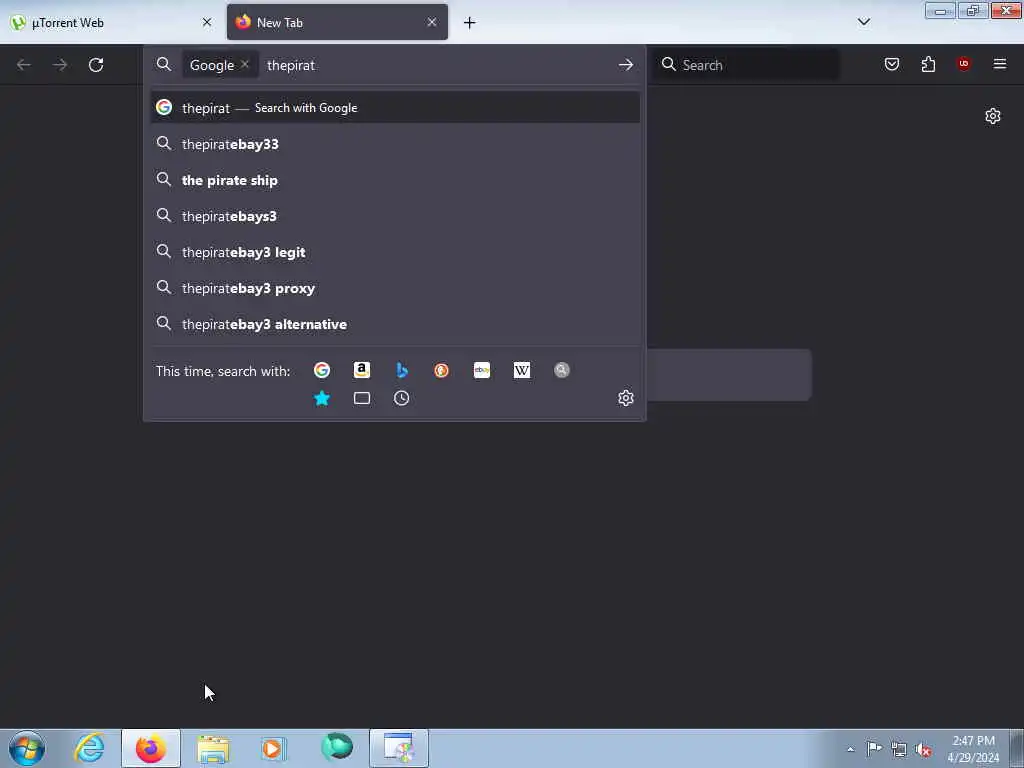Viewport: 1024px width, 768px height.
Task: Choose suggestion thepiratebay33
Action: point(395,144)
